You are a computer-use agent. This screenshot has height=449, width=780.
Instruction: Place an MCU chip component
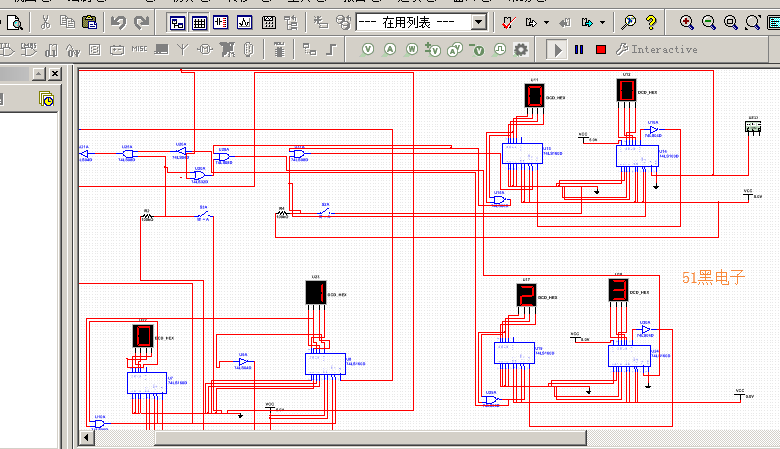pos(279,50)
